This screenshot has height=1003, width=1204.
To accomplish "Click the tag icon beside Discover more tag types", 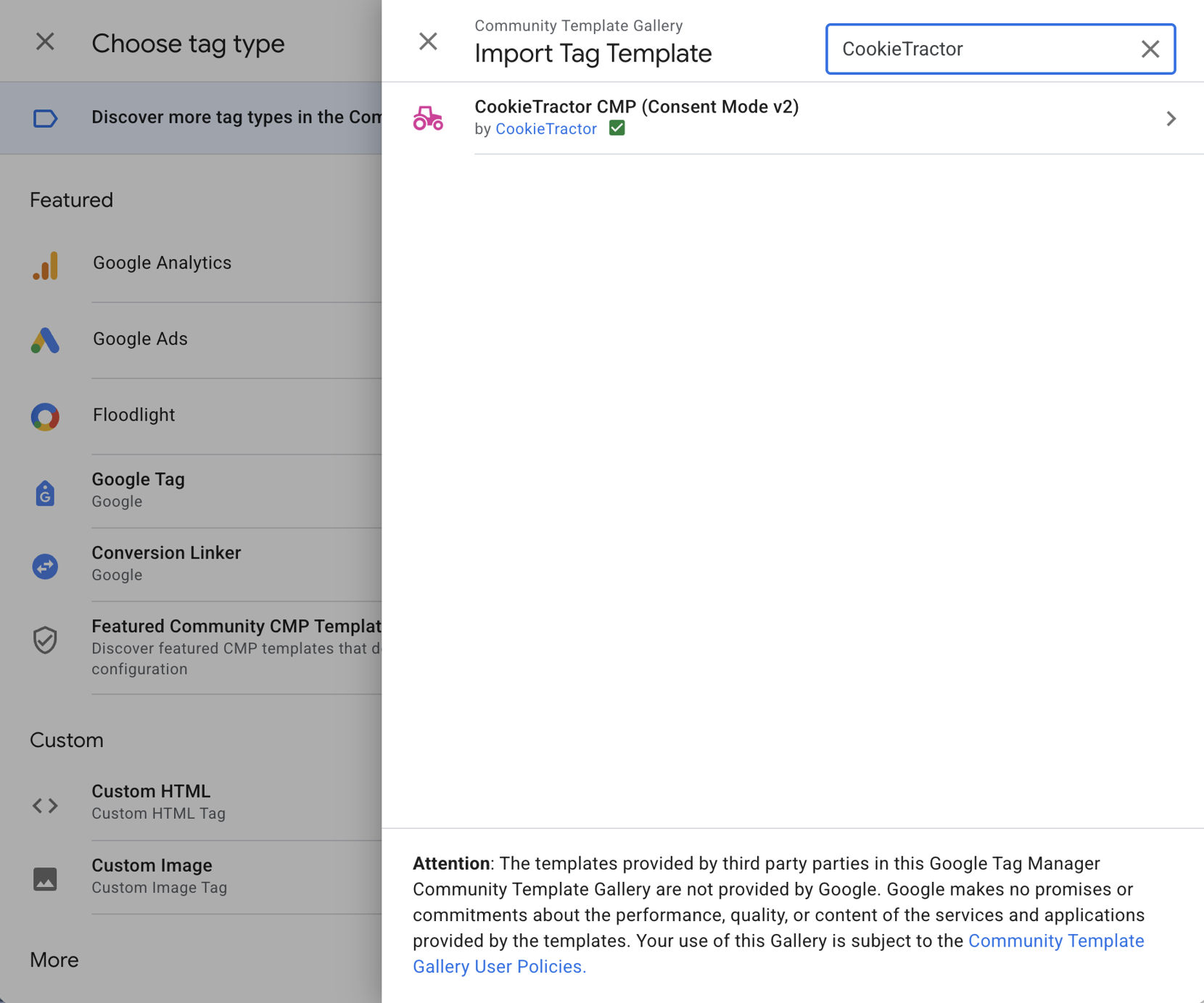I will click(x=45, y=118).
